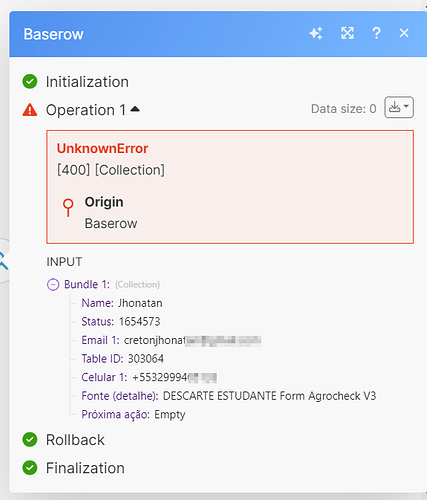
Task: Click the Finalization green check icon
Action: (x=30, y=468)
